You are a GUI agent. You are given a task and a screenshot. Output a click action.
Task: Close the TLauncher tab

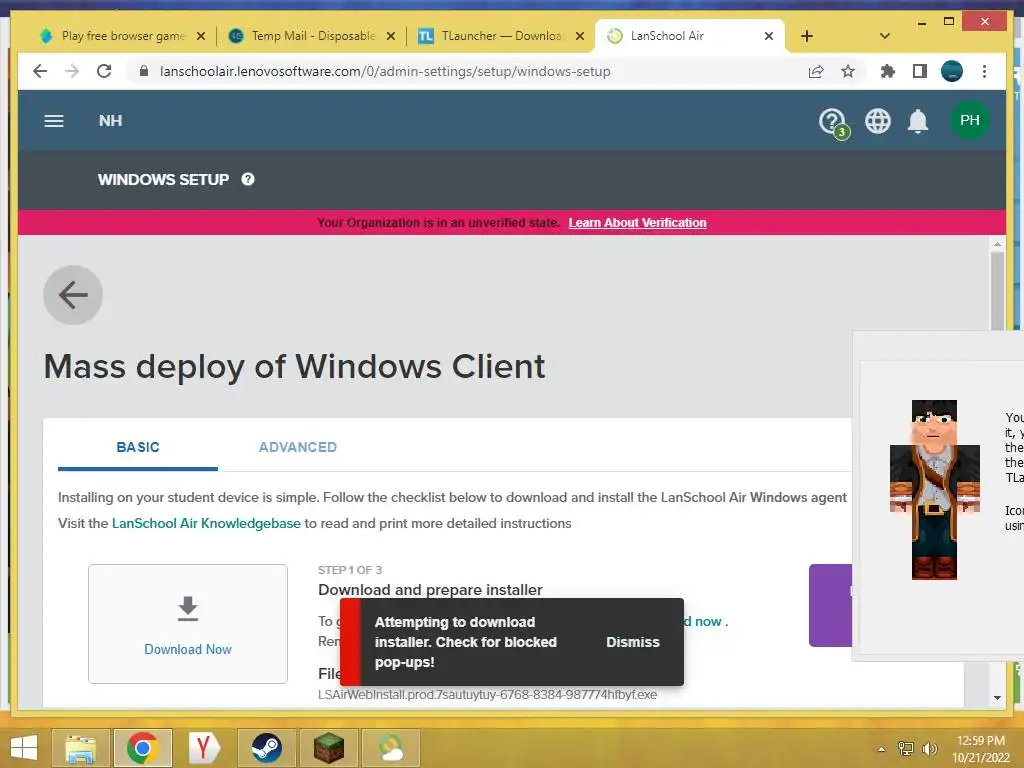coord(579,36)
